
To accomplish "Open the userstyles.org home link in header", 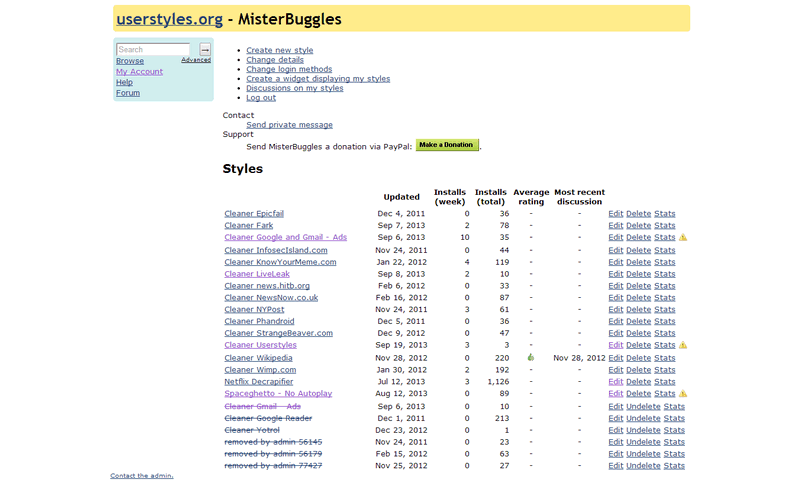I will point(169,19).
